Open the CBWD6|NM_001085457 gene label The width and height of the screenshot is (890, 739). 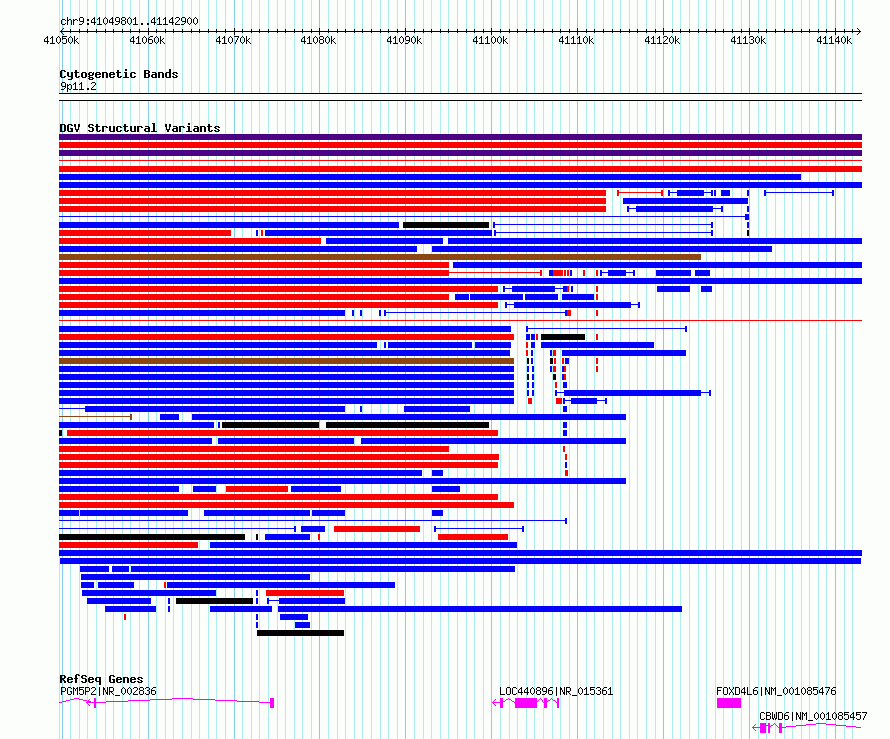[813, 716]
